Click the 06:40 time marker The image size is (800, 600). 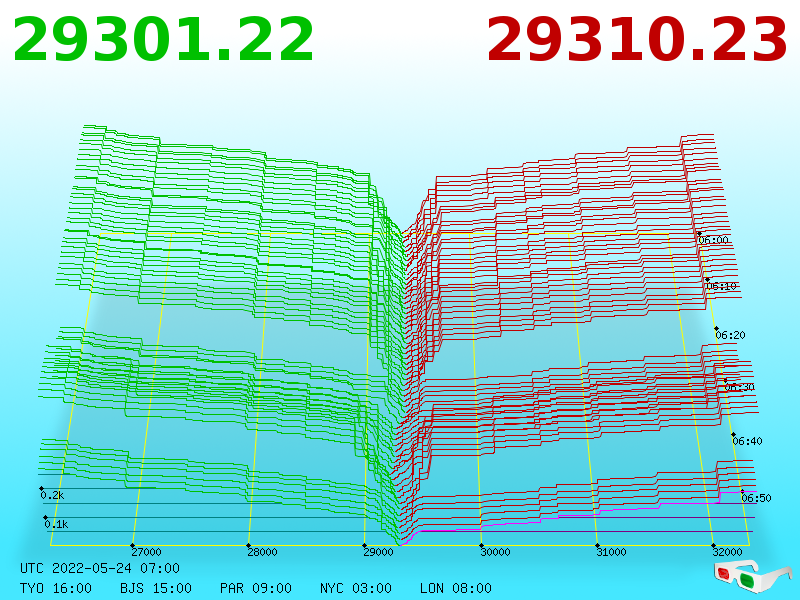click(747, 441)
